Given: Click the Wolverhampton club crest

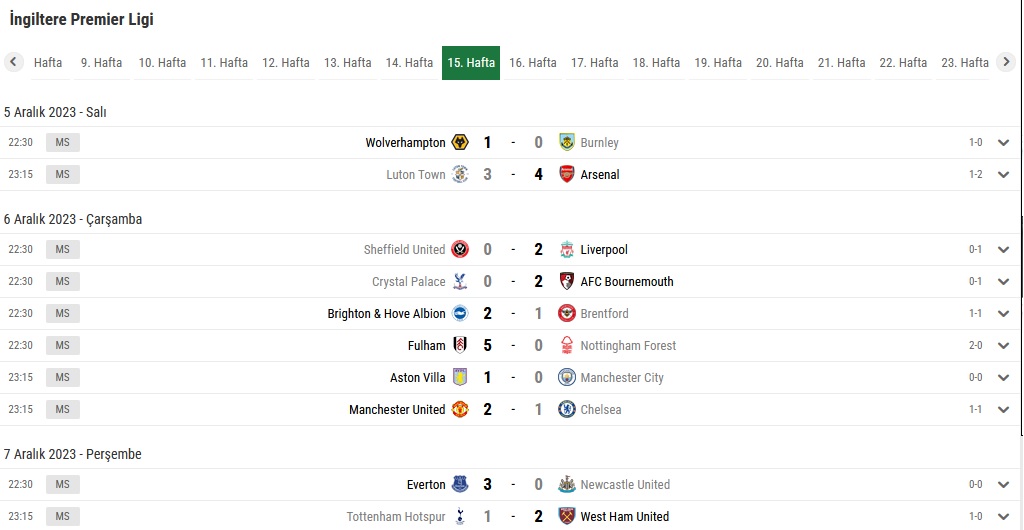Looking at the screenshot, I should click(460, 142).
